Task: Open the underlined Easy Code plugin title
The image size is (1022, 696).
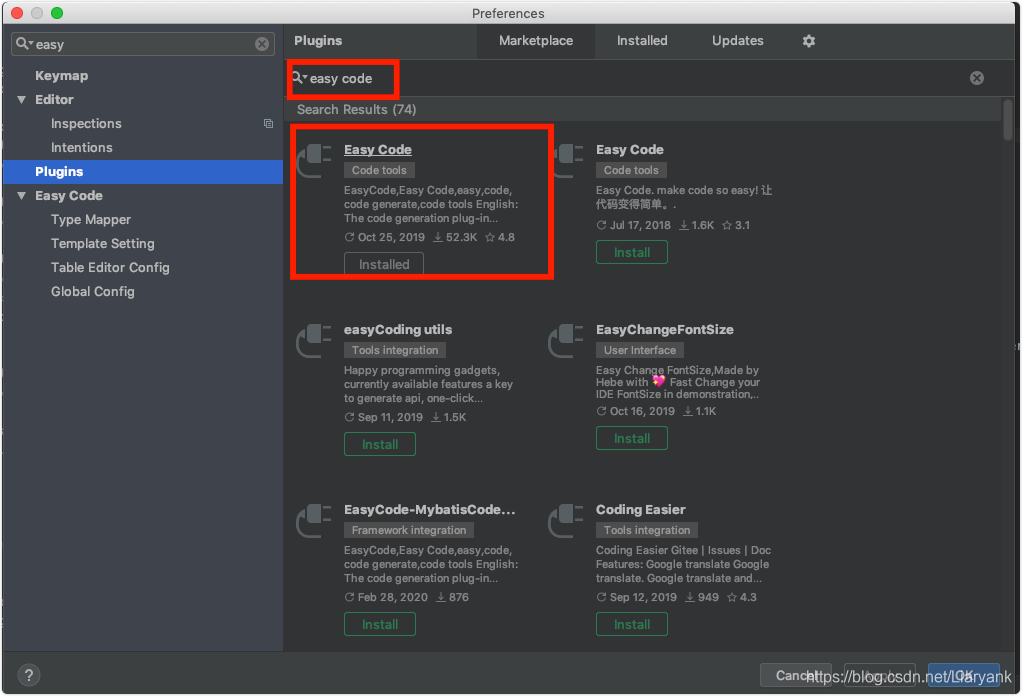Action: (x=378, y=150)
